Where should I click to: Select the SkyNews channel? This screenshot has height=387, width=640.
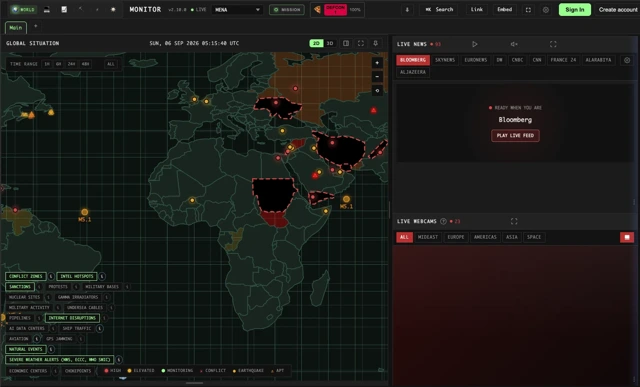(x=445, y=60)
